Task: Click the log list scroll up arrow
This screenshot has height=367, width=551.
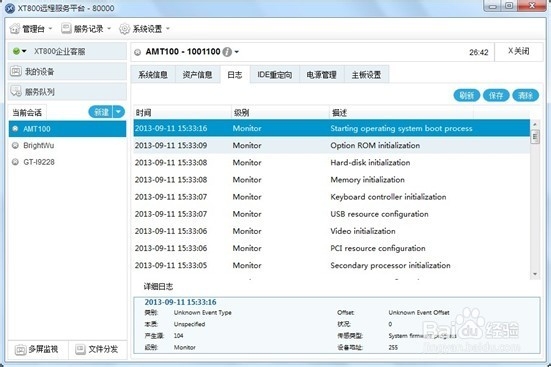Action: tap(535, 124)
